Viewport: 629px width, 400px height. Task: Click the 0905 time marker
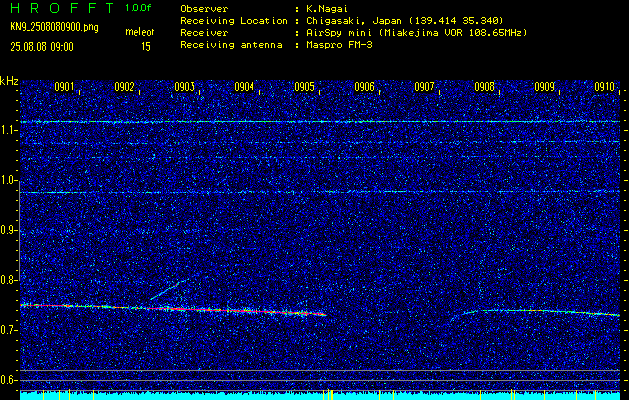pos(304,87)
